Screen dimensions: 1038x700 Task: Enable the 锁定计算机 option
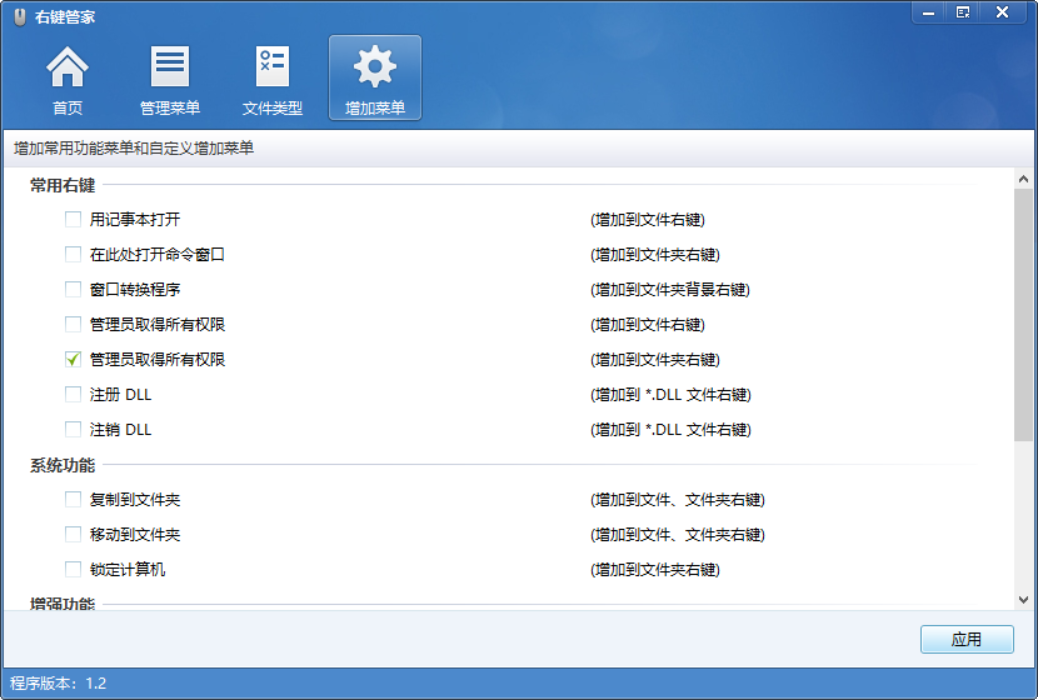click(70, 569)
